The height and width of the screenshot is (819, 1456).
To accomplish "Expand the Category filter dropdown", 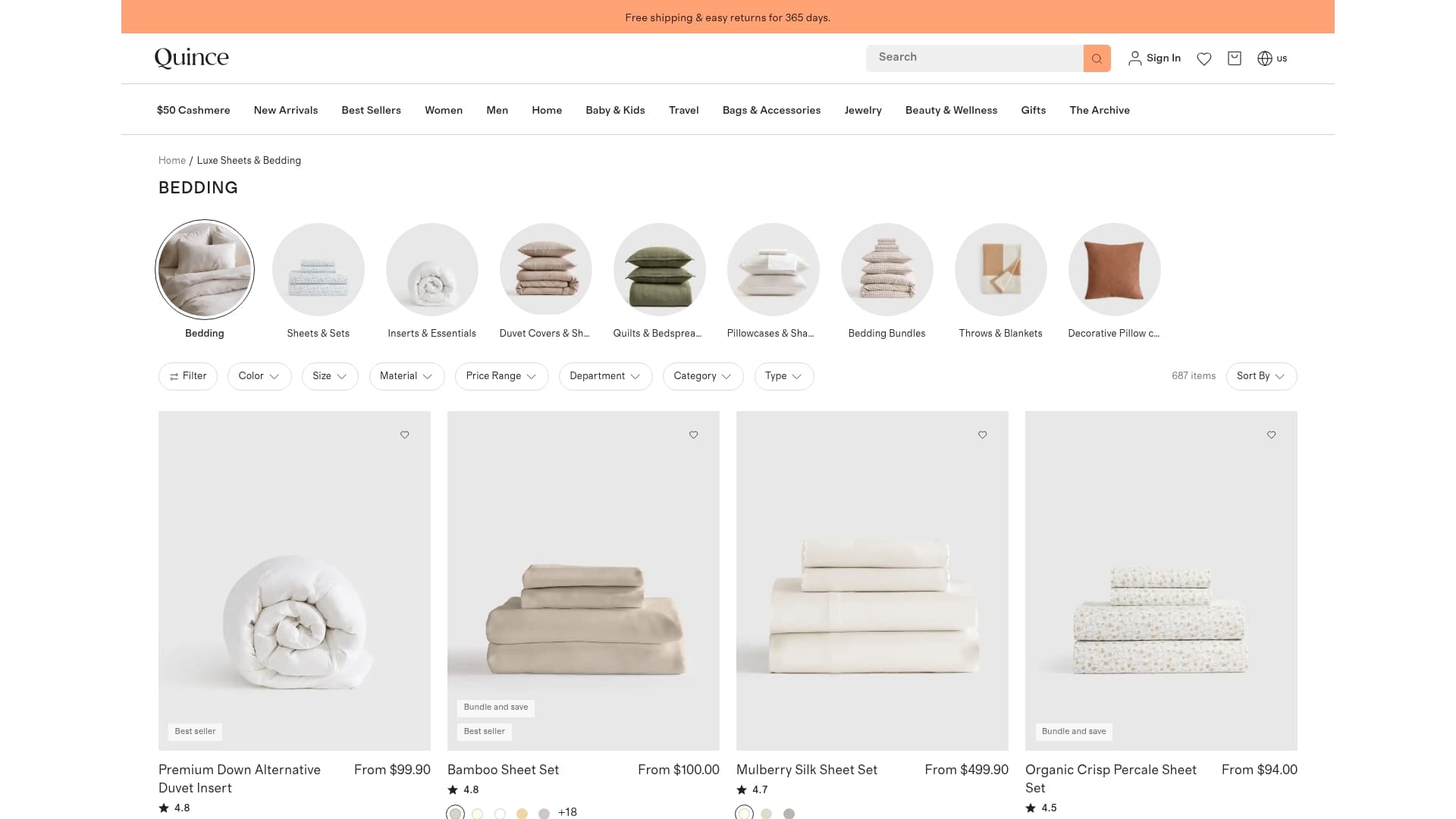I will click(x=703, y=376).
